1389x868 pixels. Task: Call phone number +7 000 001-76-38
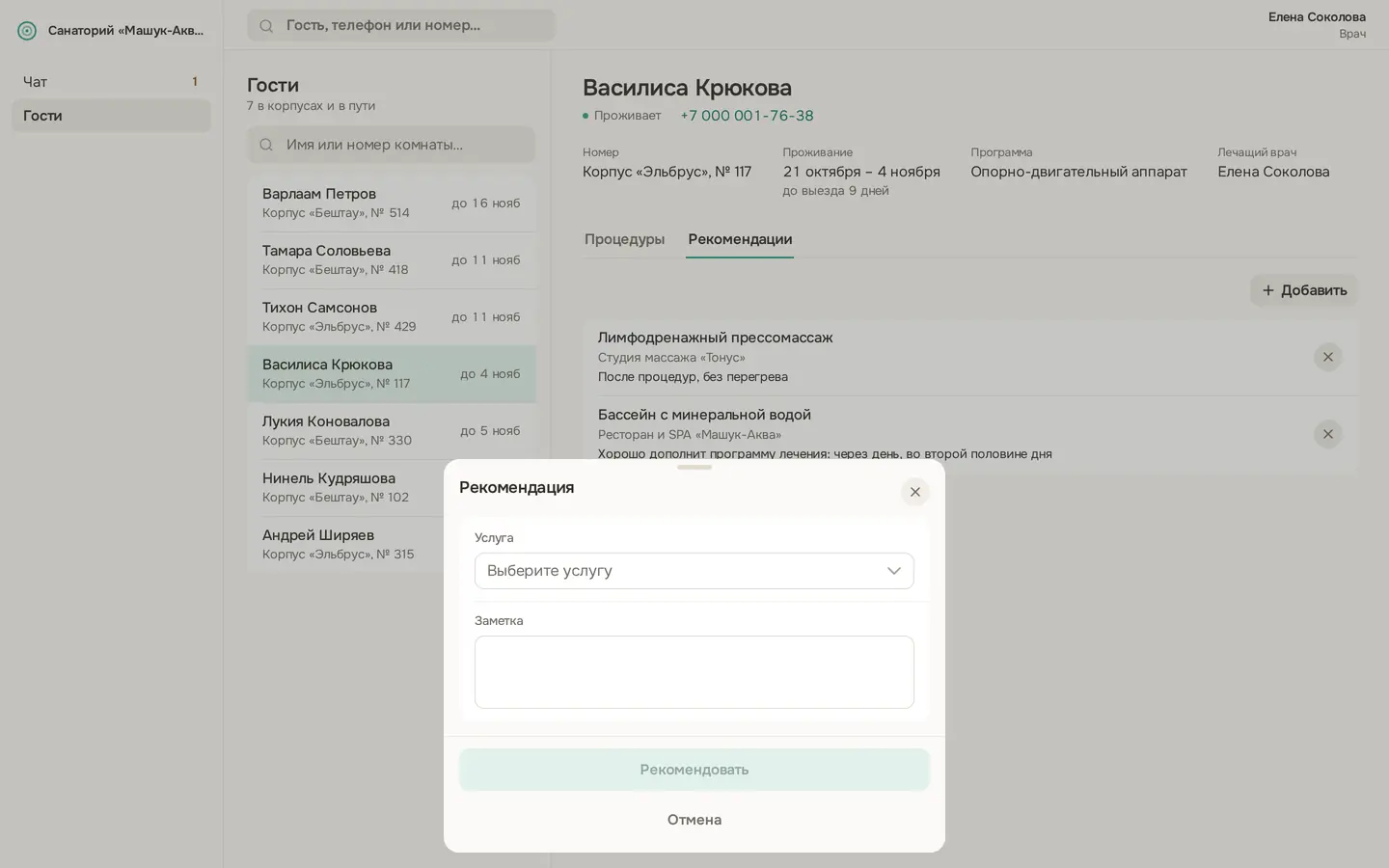click(x=747, y=116)
